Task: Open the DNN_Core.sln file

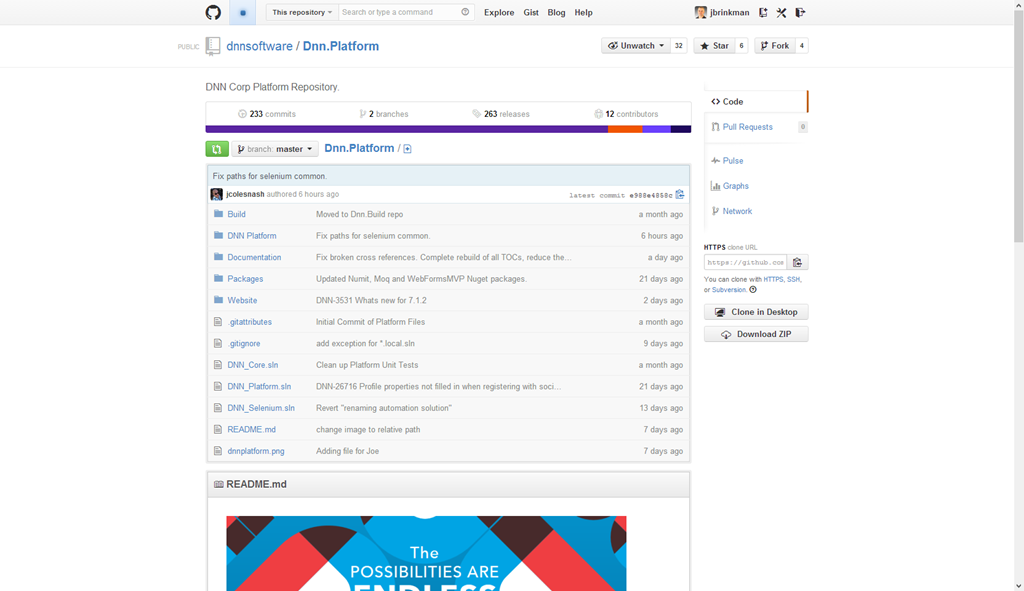Action: coord(253,365)
